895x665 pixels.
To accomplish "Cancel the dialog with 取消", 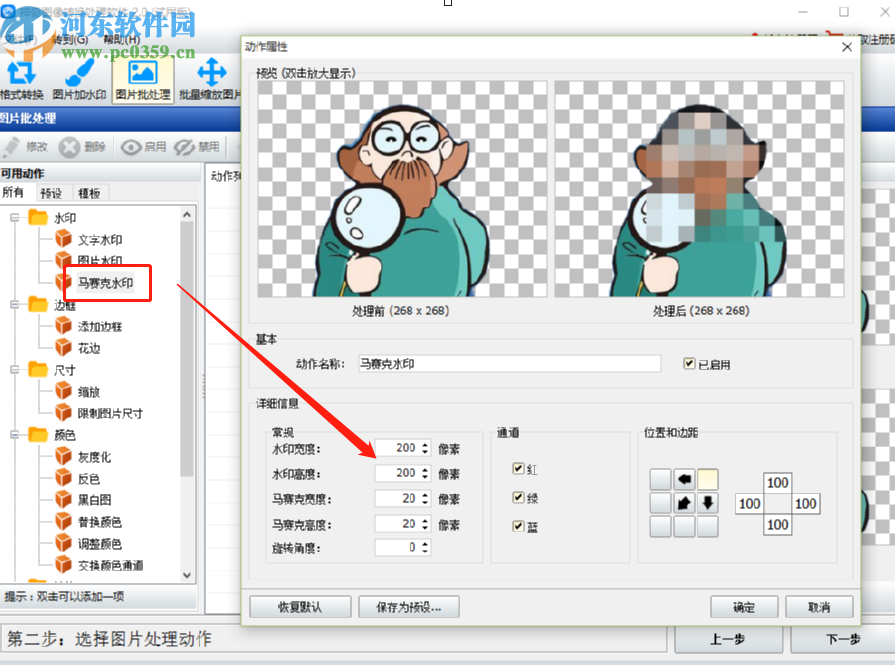I will [x=819, y=607].
